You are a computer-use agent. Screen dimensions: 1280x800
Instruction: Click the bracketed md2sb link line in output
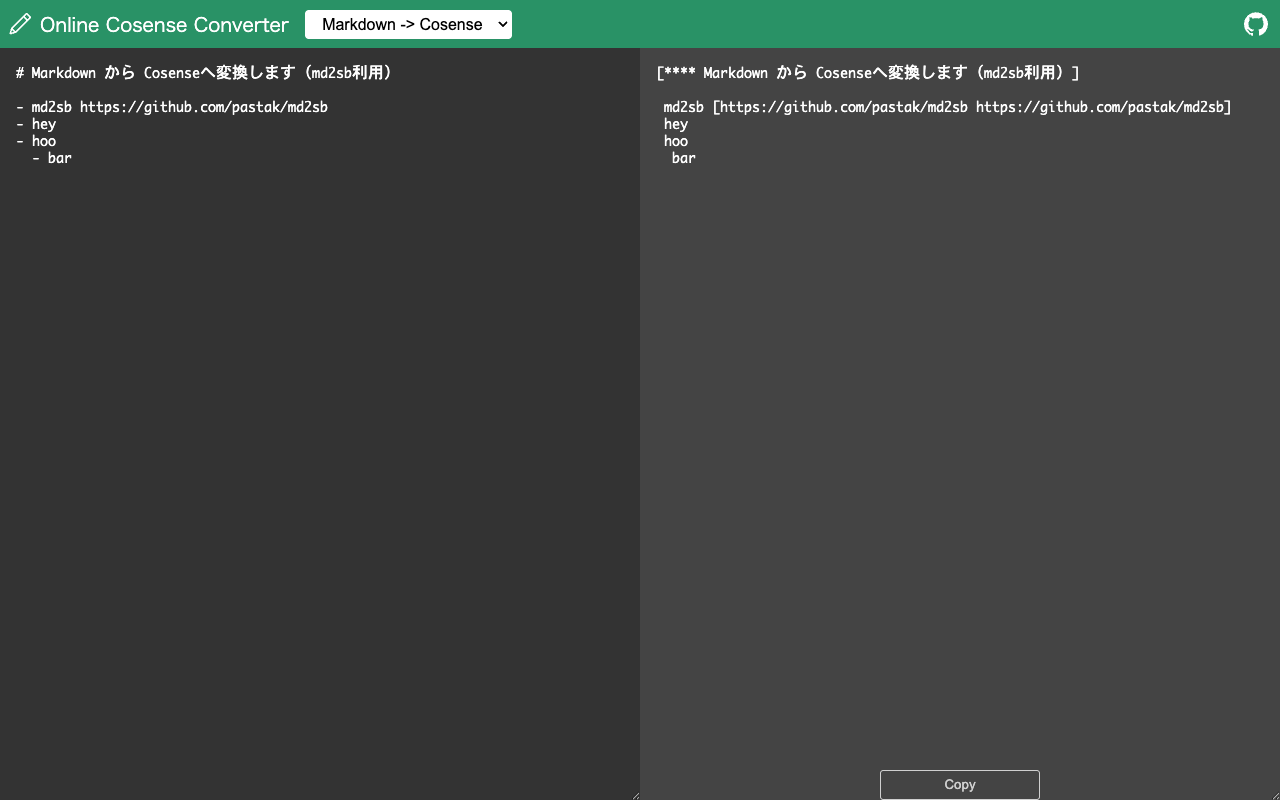(947, 107)
